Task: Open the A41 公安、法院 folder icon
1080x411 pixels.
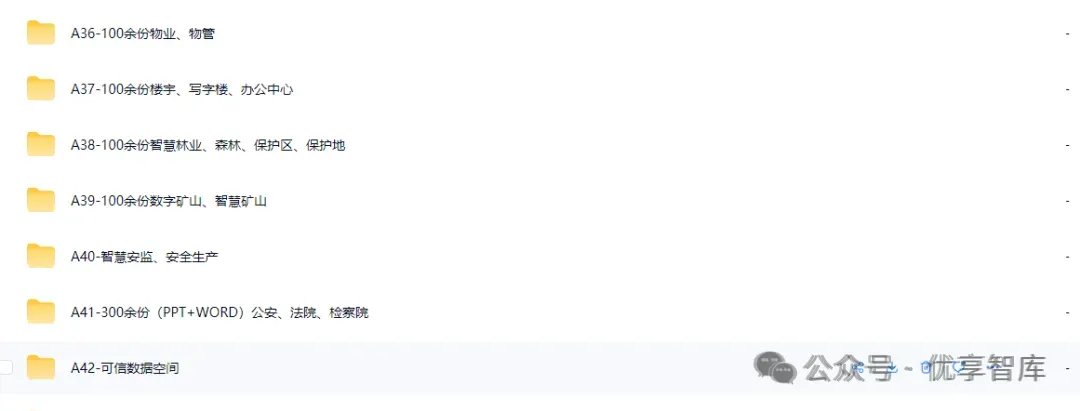Action: click(x=41, y=312)
